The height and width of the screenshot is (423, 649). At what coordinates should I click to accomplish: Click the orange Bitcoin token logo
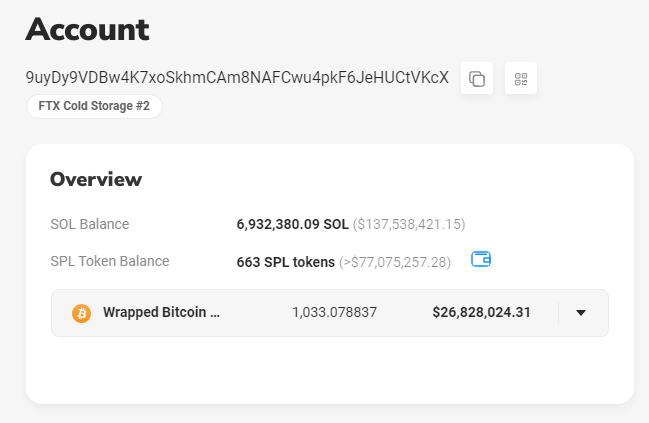[x=82, y=313]
